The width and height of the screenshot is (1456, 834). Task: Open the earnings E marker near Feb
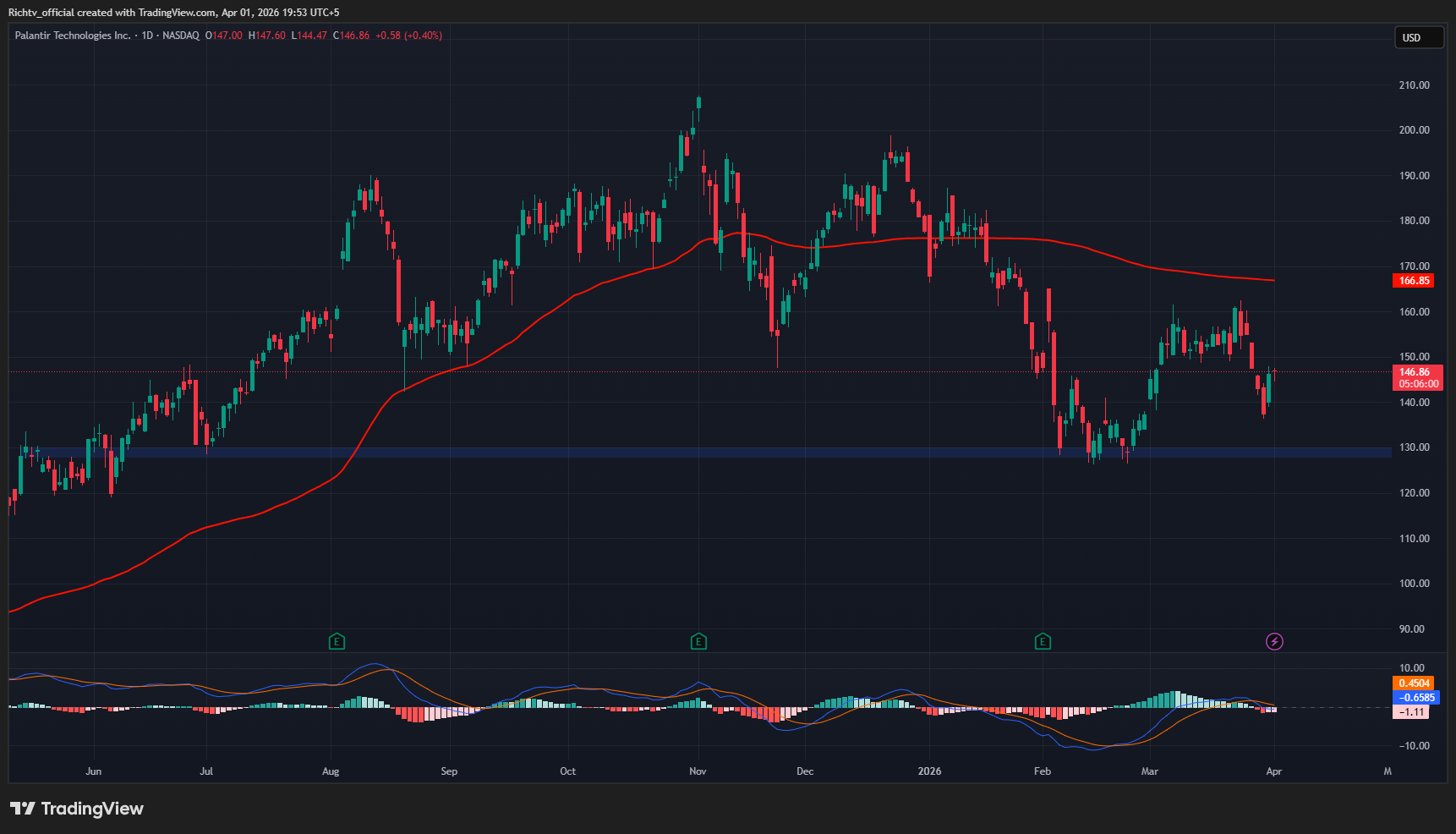click(1043, 642)
